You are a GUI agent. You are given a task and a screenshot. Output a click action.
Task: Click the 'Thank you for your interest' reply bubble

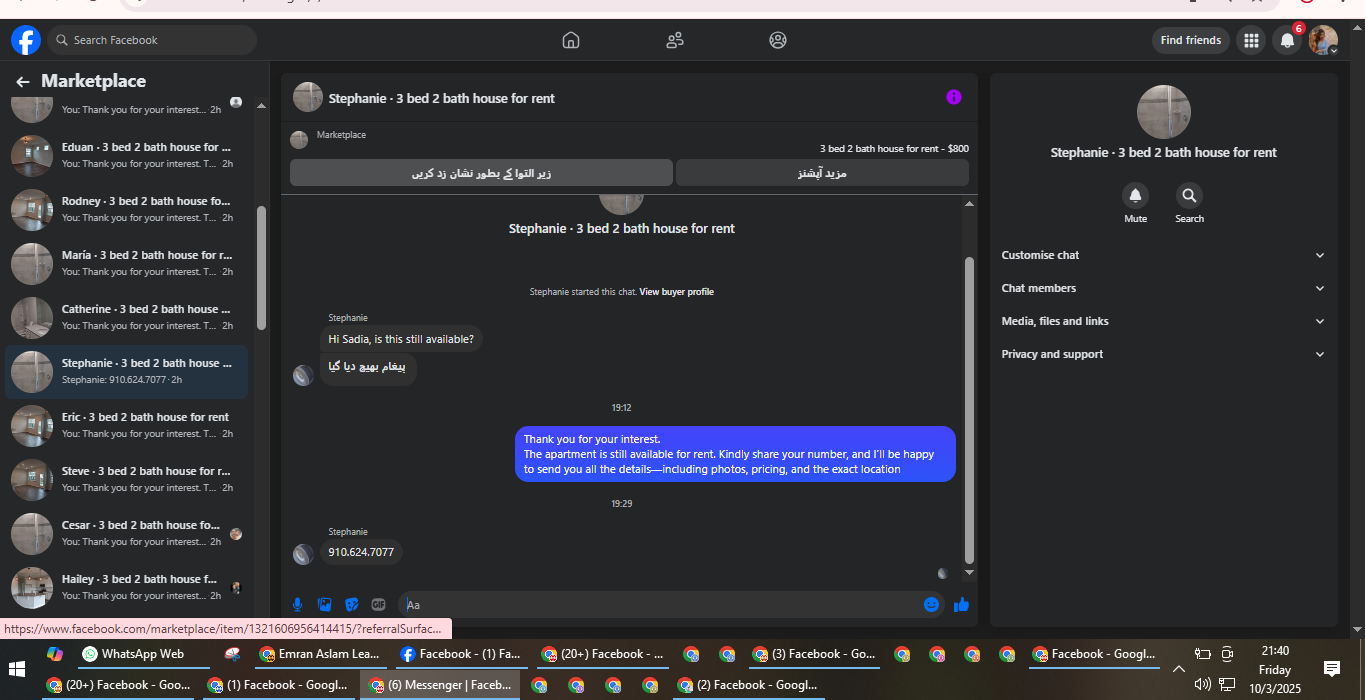735,454
